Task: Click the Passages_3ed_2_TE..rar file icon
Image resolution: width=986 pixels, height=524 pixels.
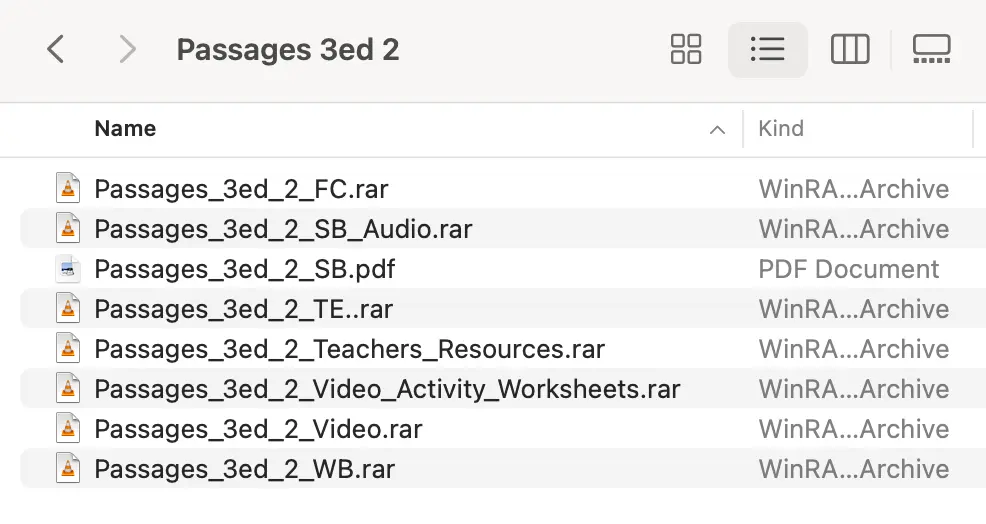Action: (68, 308)
